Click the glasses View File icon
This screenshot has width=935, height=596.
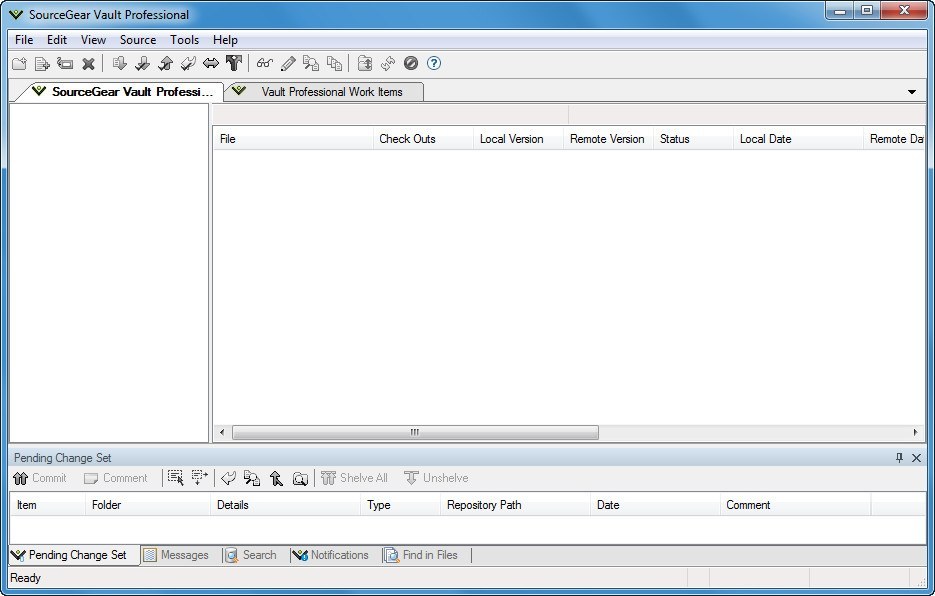265,63
